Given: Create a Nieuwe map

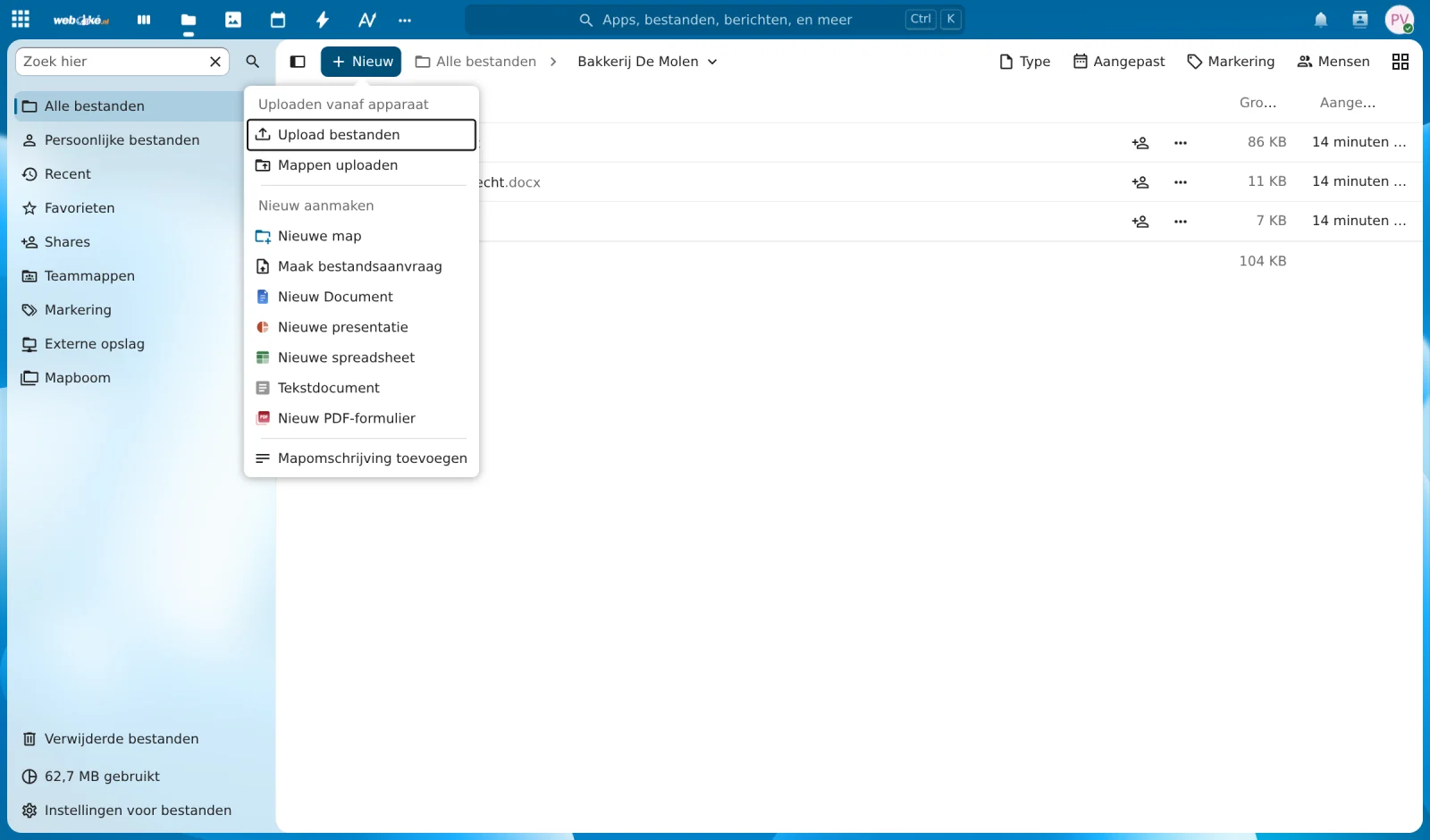Looking at the screenshot, I should pos(361,236).
